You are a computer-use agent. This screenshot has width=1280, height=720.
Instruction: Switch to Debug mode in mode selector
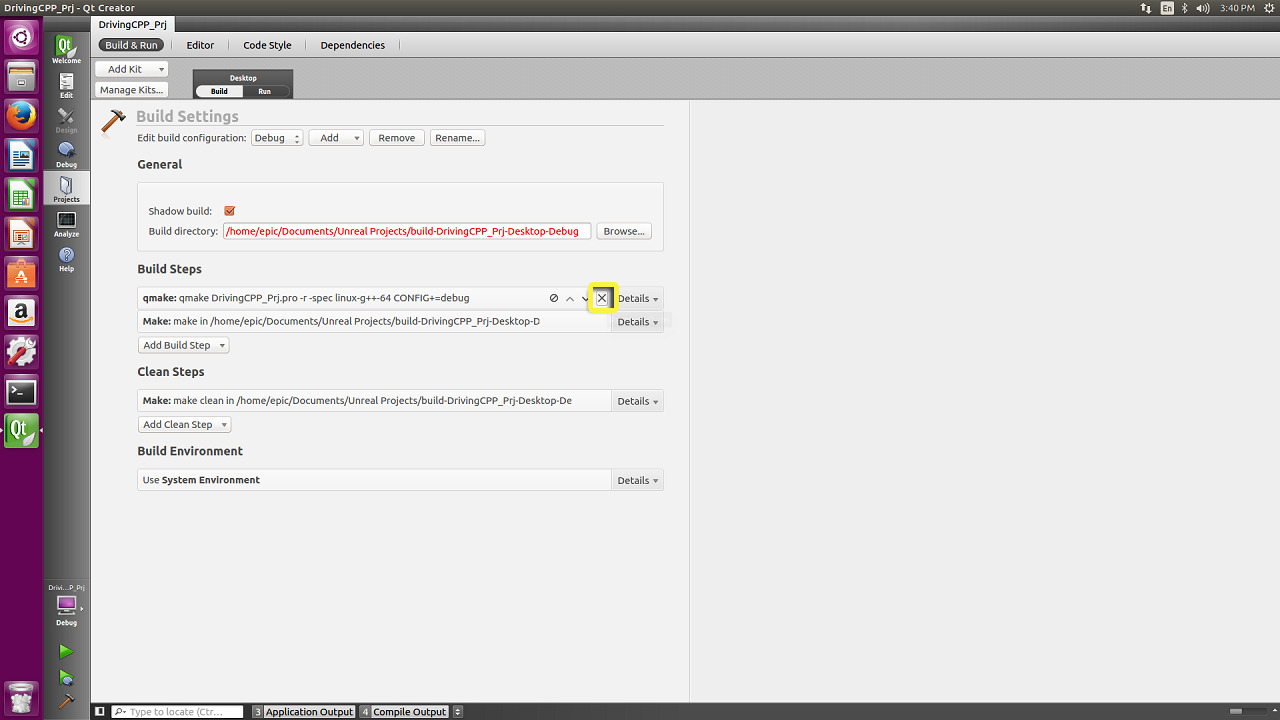pos(66,154)
